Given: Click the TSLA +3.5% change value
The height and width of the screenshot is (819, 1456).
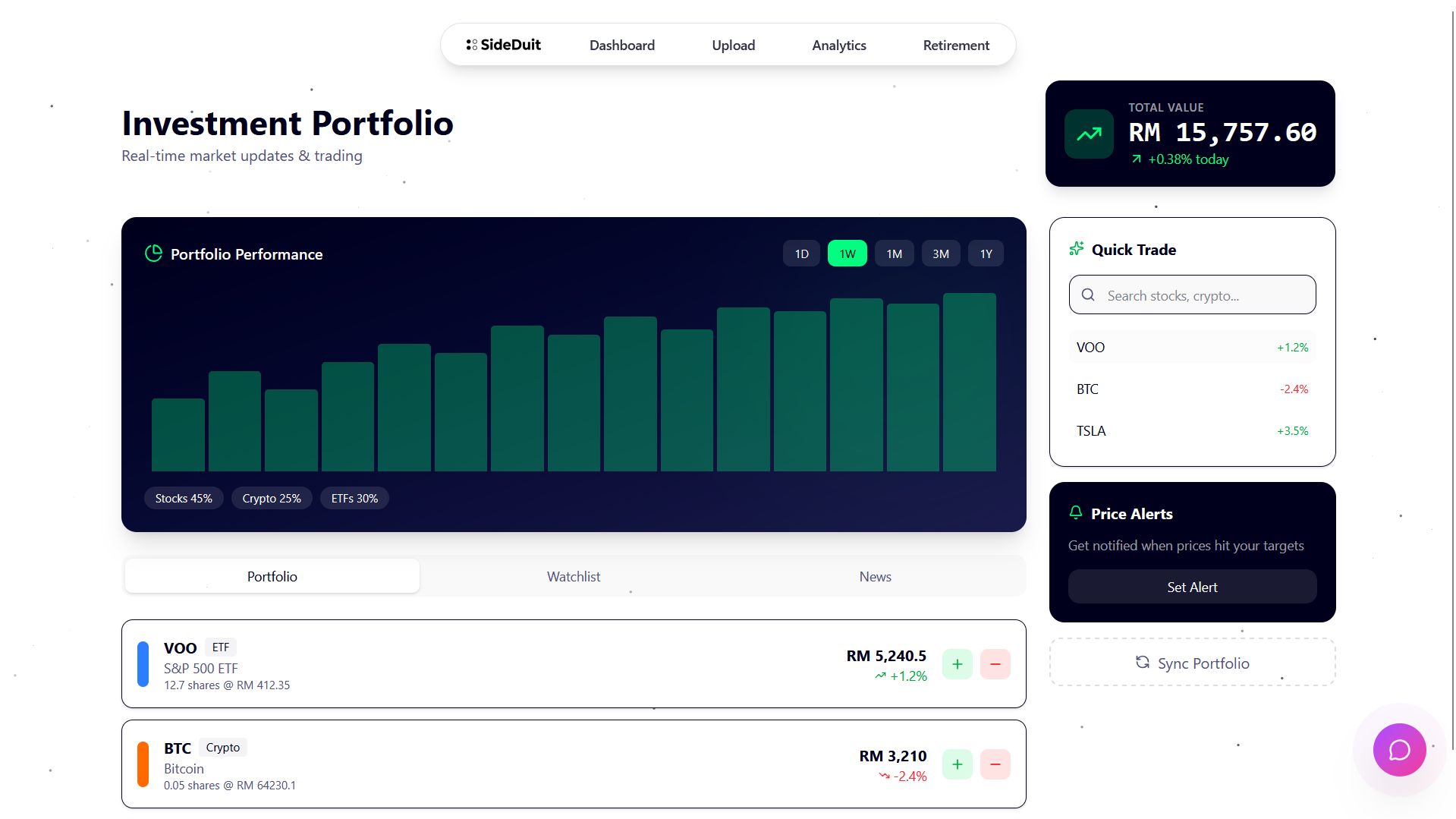Looking at the screenshot, I should (1293, 431).
